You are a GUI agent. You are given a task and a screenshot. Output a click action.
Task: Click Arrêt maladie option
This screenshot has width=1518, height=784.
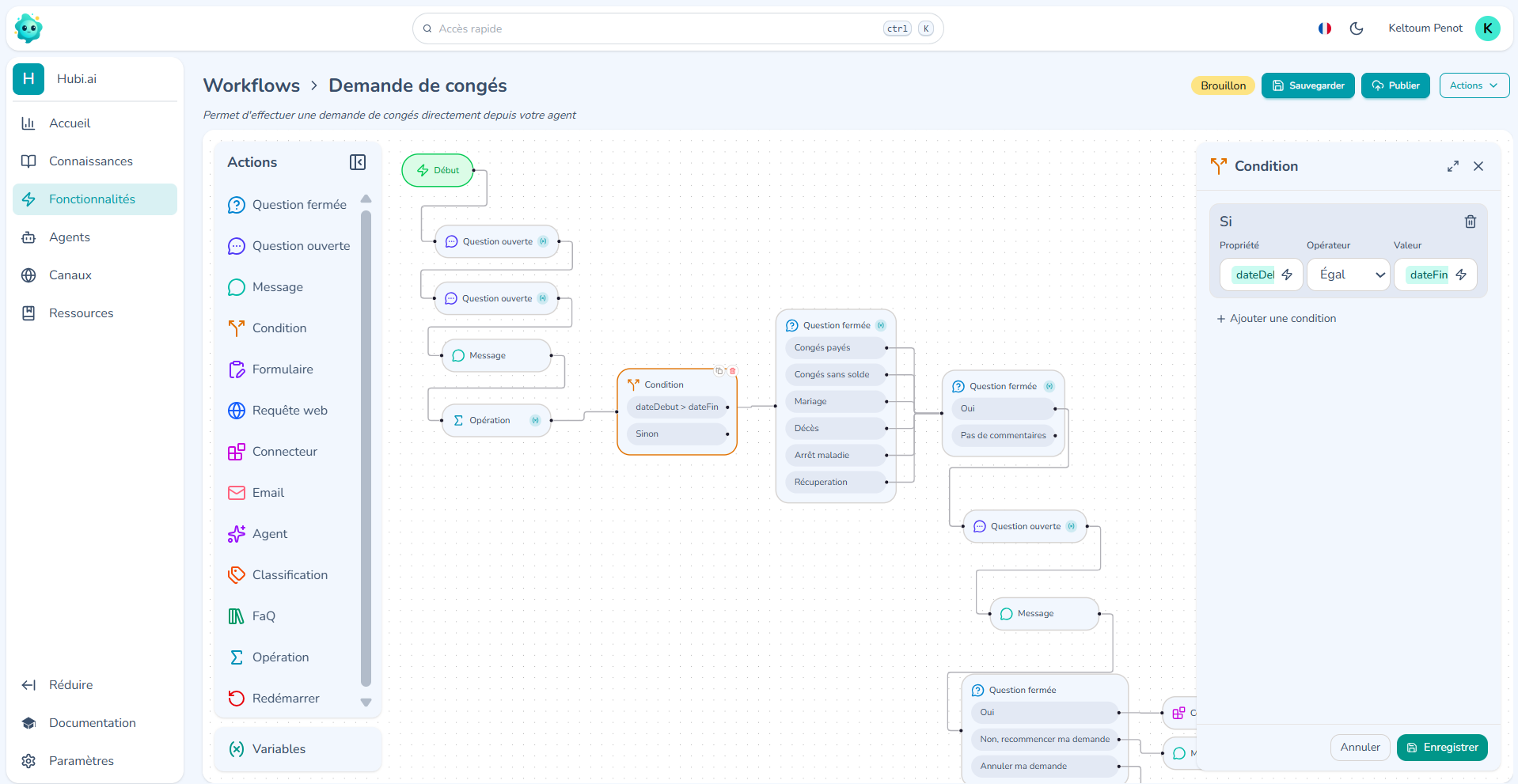click(x=836, y=455)
